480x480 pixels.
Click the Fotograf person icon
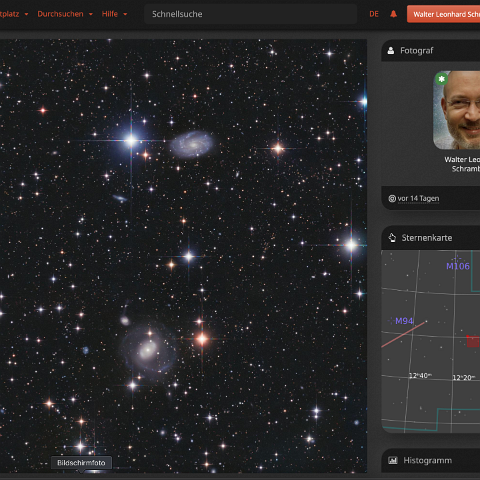[x=391, y=50]
